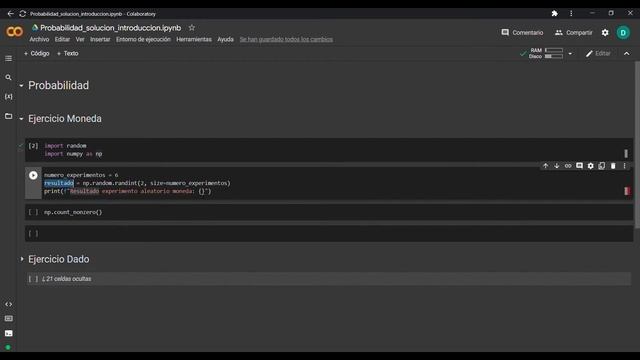640x360 pixels.
Task: Click the notebook title Probabilidad_solucion_introduccion.ipynb
Action: coord(110,28)
